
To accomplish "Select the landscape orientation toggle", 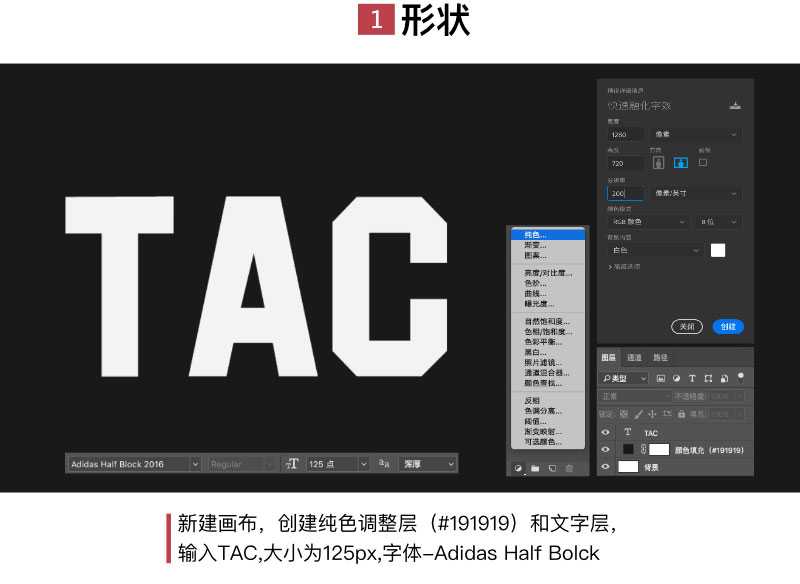I will (x=680, y=162).
